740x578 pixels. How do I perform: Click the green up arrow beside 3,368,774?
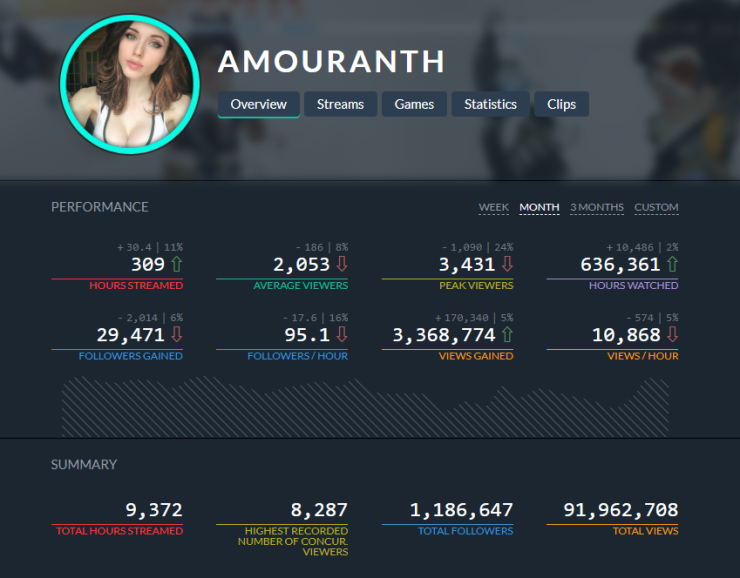[x=507, y=335]
